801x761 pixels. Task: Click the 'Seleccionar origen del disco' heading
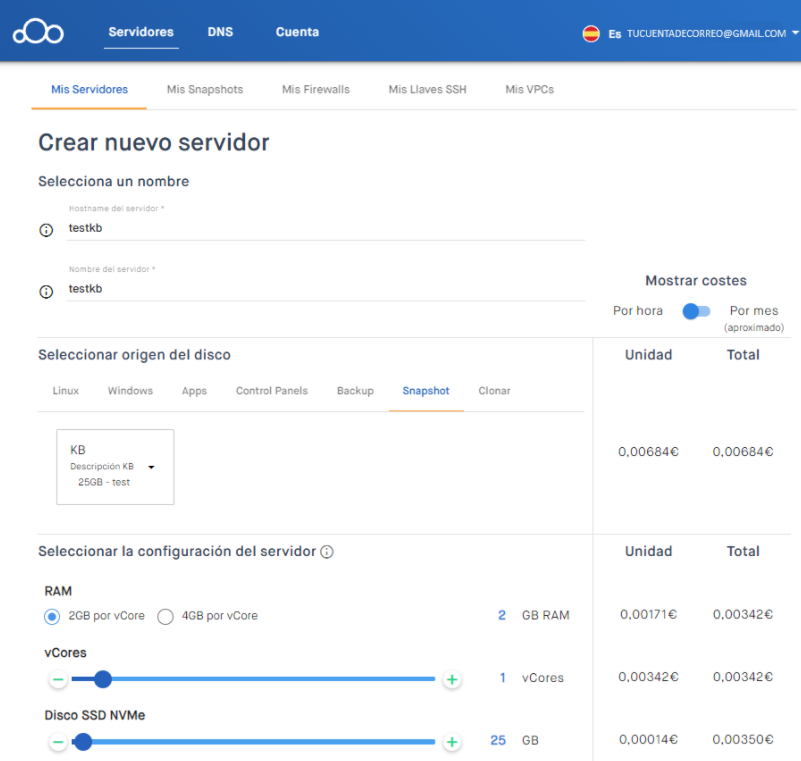(134, 355)
